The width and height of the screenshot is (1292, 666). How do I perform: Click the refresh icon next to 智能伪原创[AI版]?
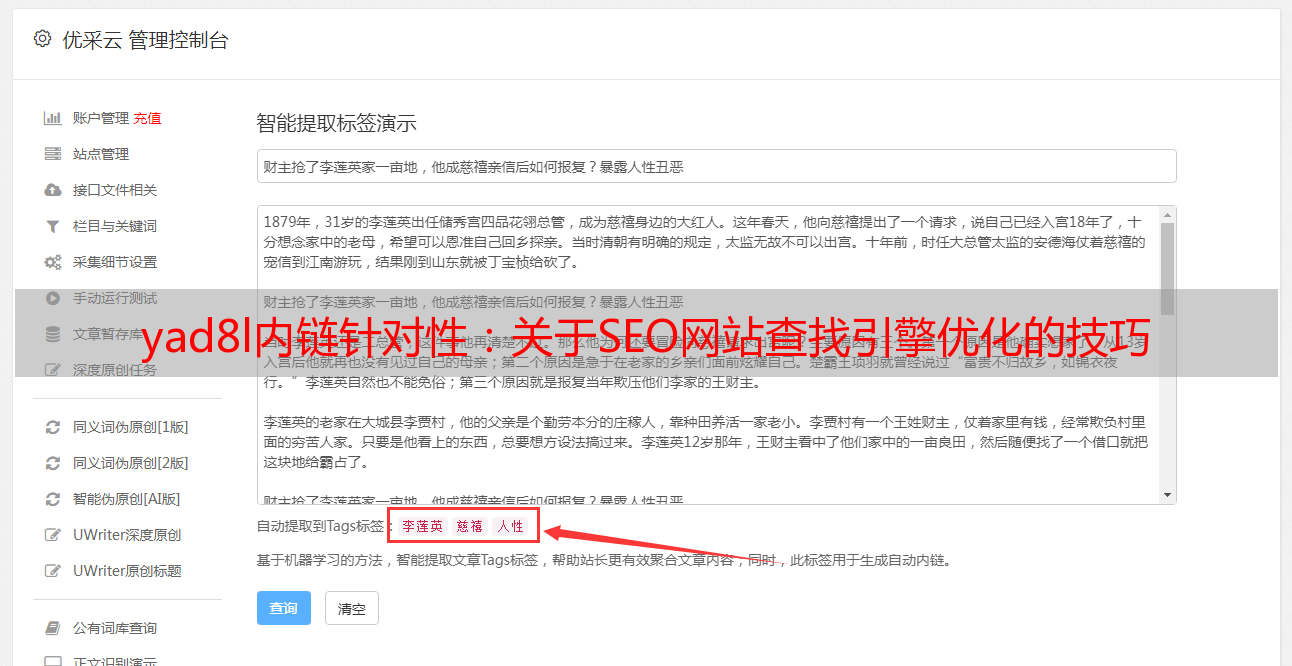click(53, 499)
